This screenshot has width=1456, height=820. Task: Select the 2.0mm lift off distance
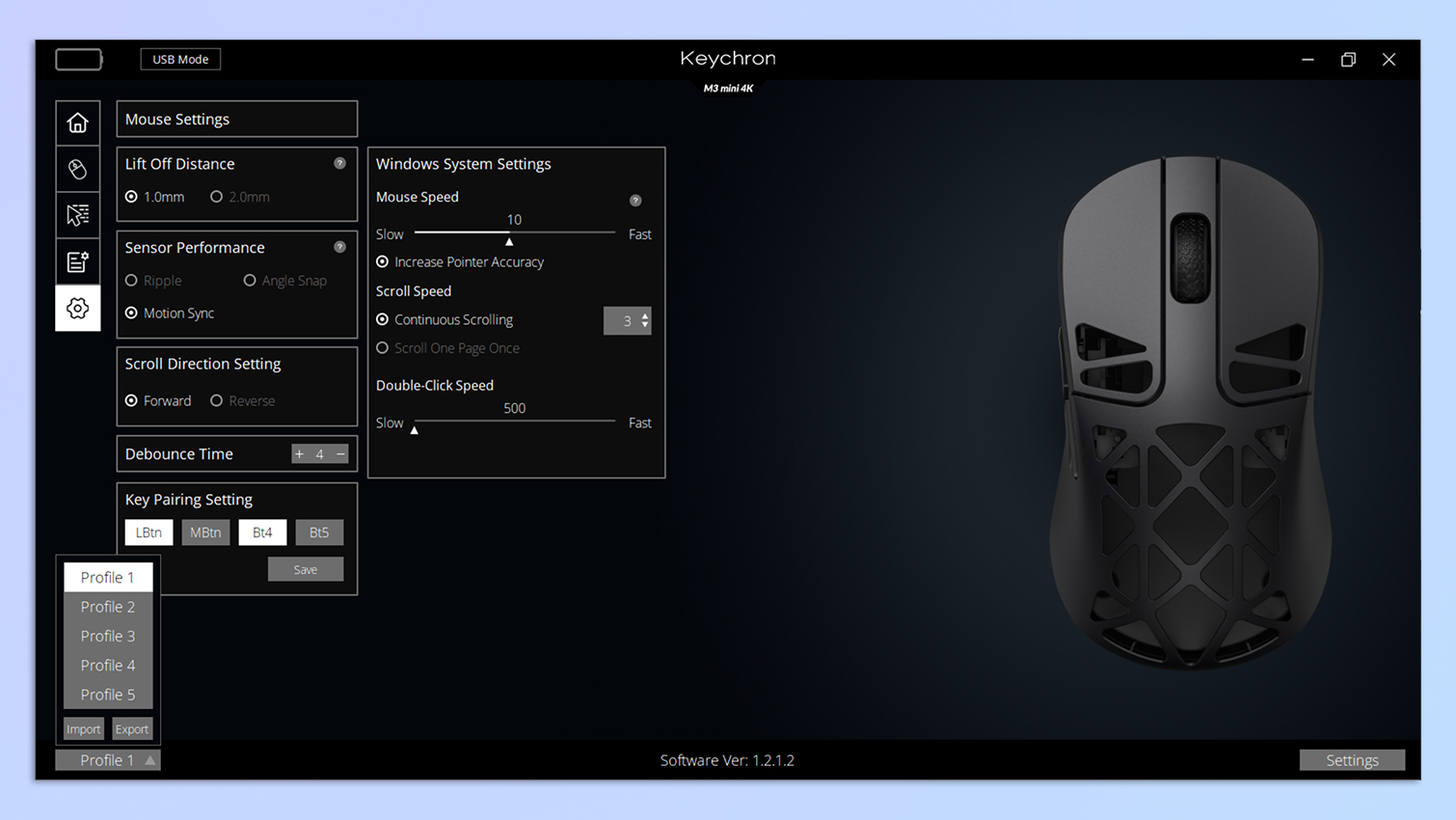pos(217,197)
